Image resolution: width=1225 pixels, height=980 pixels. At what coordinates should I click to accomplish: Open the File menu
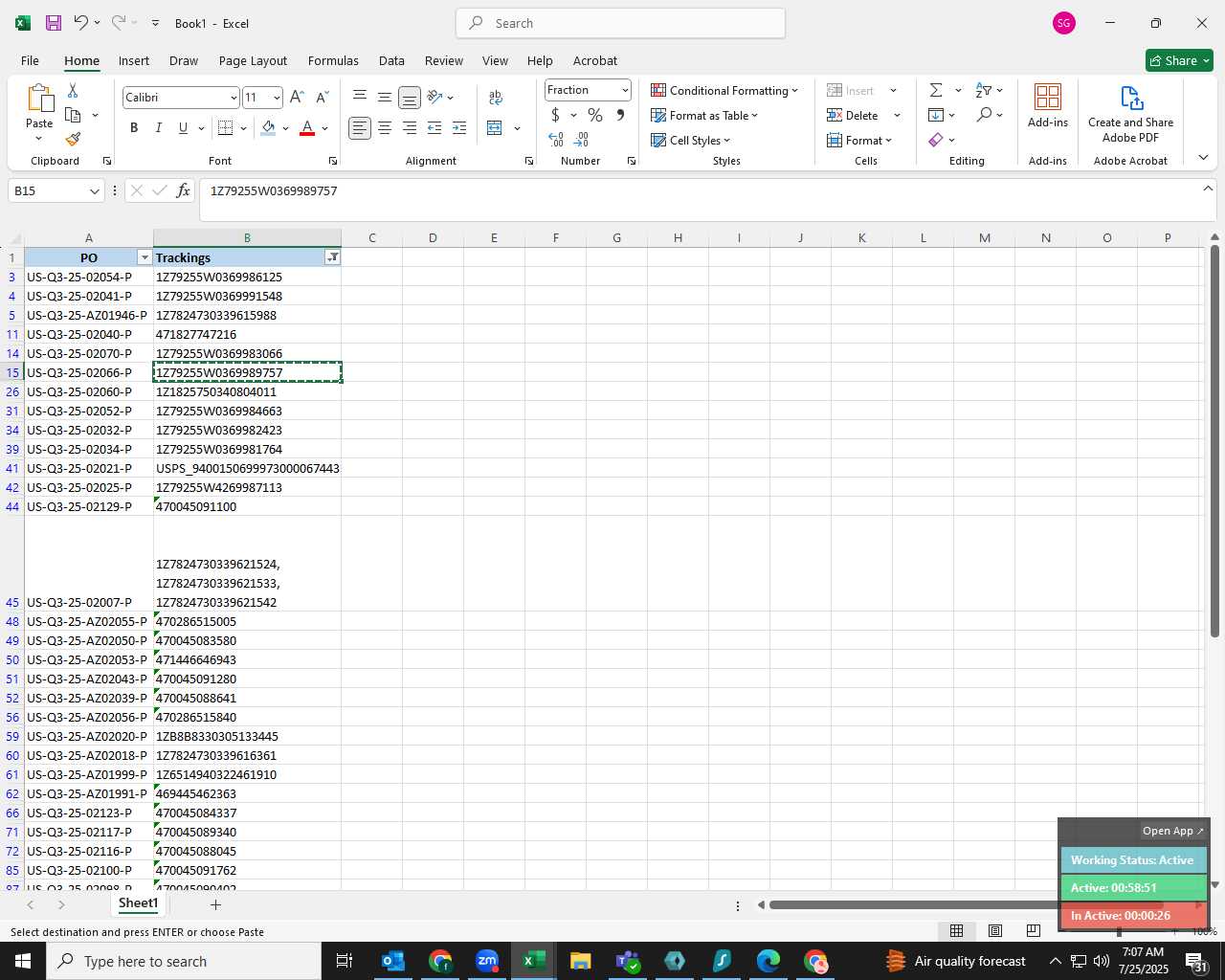pos(30,60)
